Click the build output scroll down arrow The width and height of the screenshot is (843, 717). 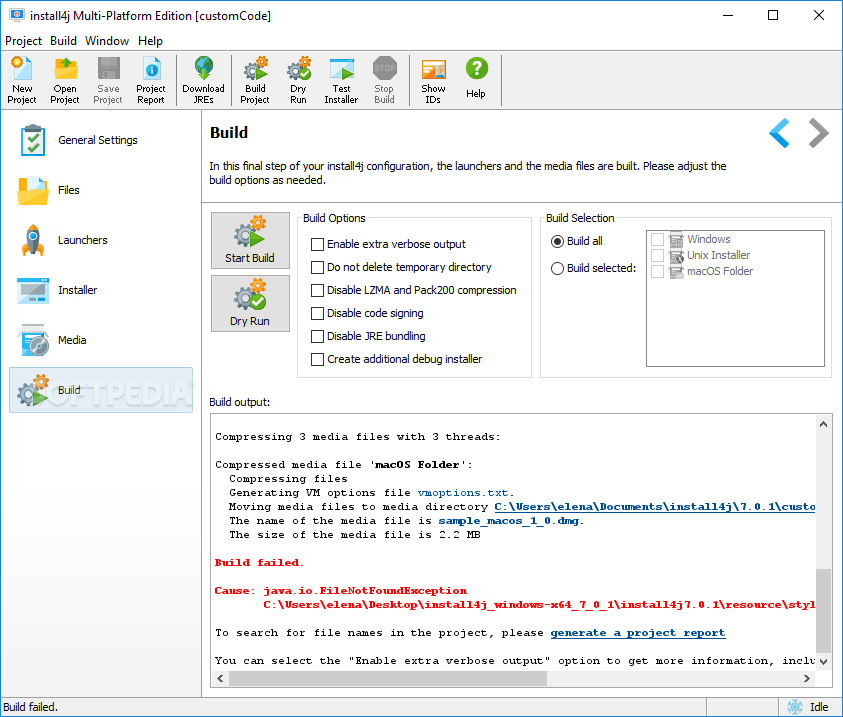(x=823, y=662)
